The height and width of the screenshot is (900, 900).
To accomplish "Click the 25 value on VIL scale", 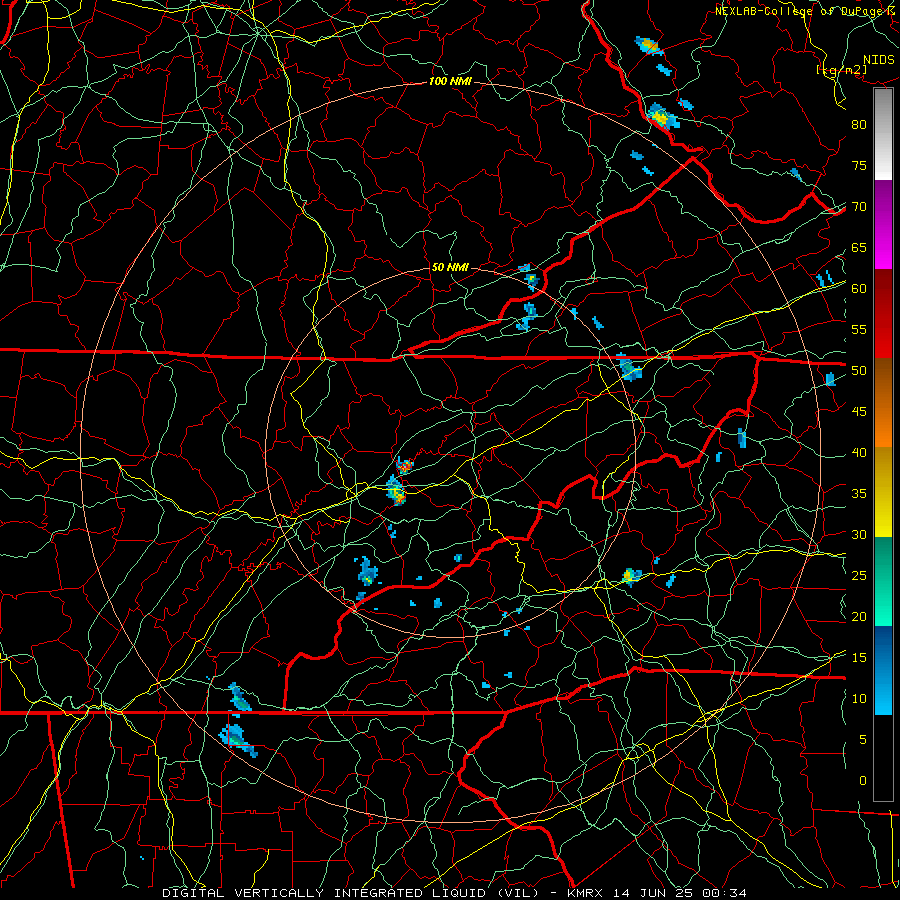I will pyautogui.click(x=859, y=576).
